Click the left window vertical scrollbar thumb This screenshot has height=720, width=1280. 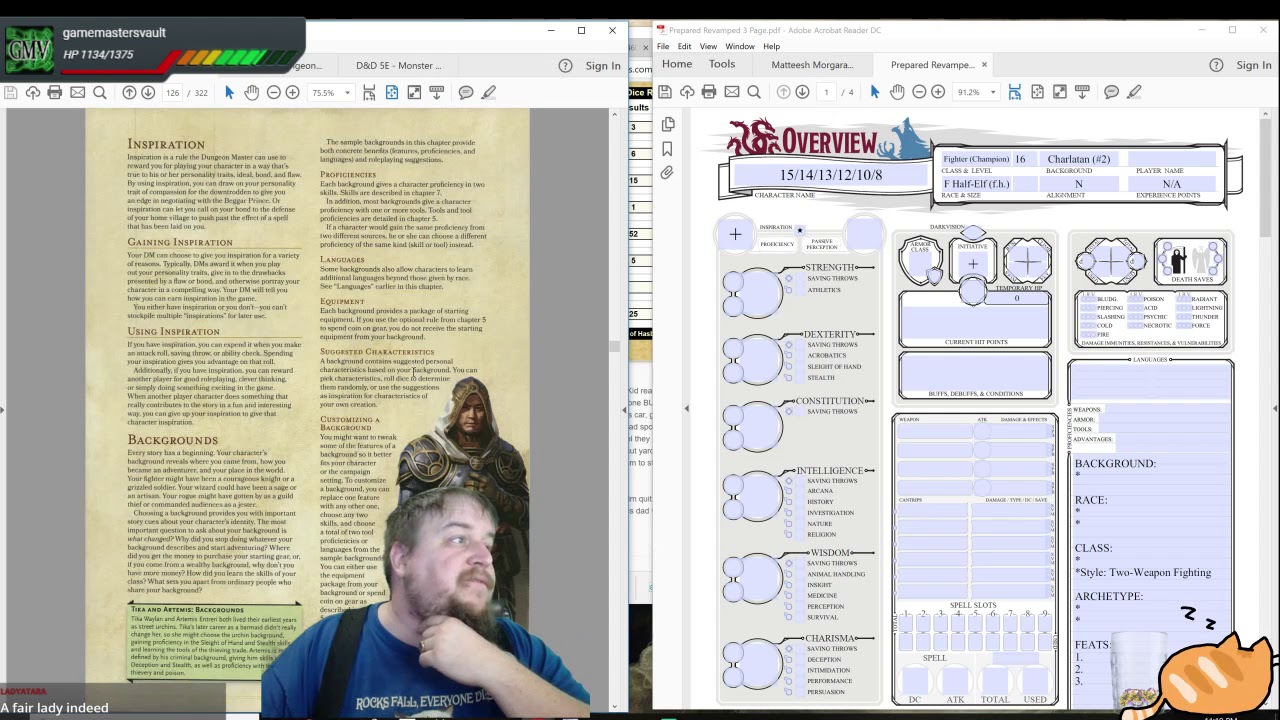(614, 346)
